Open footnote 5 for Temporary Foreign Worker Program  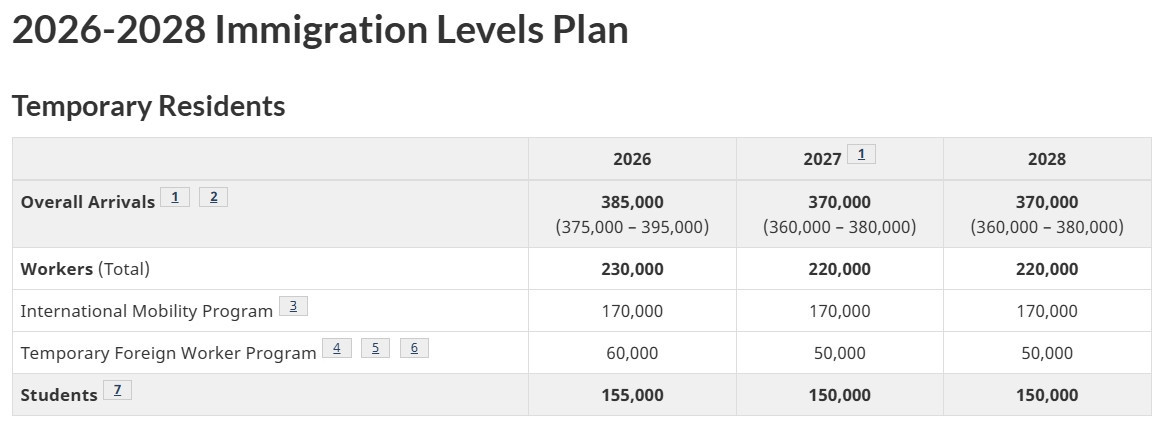[x=375, y=348]
